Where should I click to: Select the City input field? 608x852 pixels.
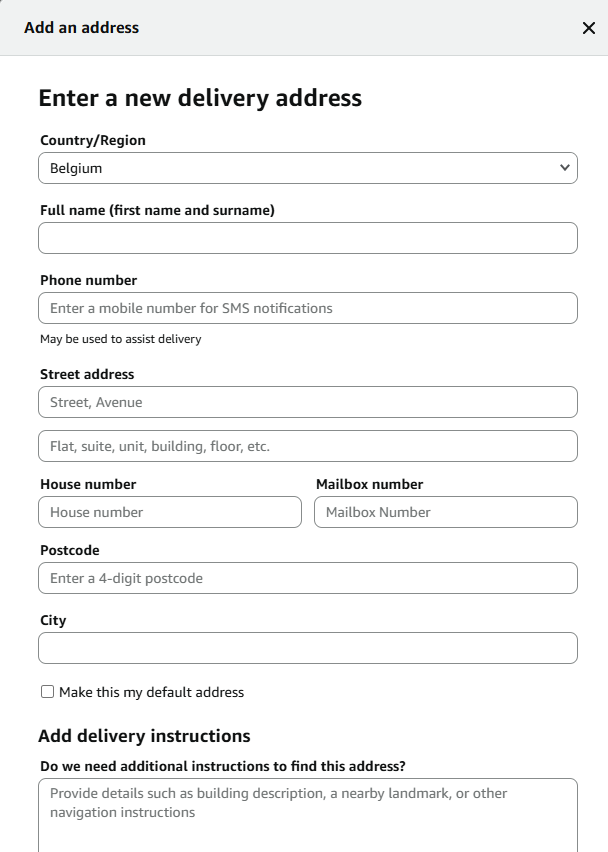click(308, 648)
